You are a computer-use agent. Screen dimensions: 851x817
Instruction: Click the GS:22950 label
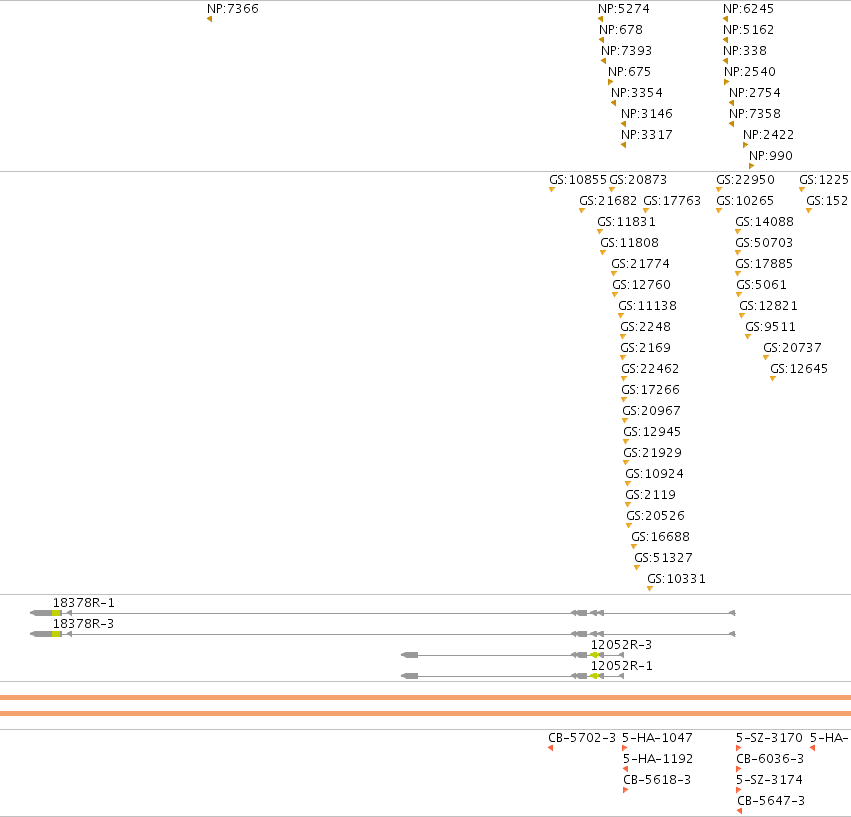coord(745,180)
